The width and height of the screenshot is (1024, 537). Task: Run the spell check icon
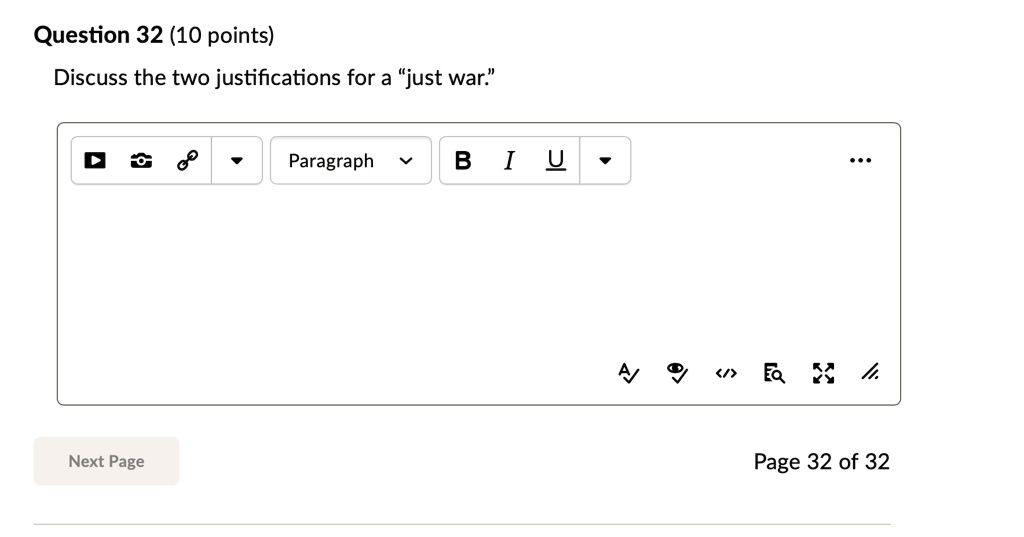tap(628, 373)
